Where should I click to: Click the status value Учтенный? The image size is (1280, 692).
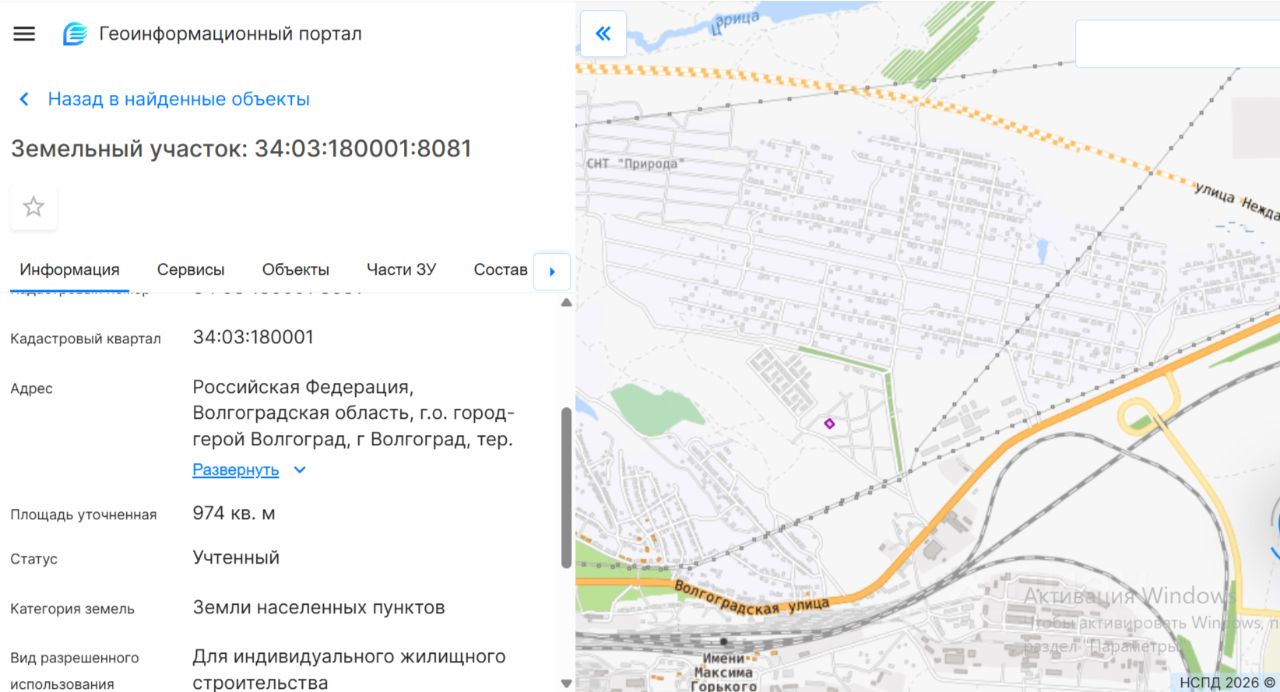(x=236, y=558)
